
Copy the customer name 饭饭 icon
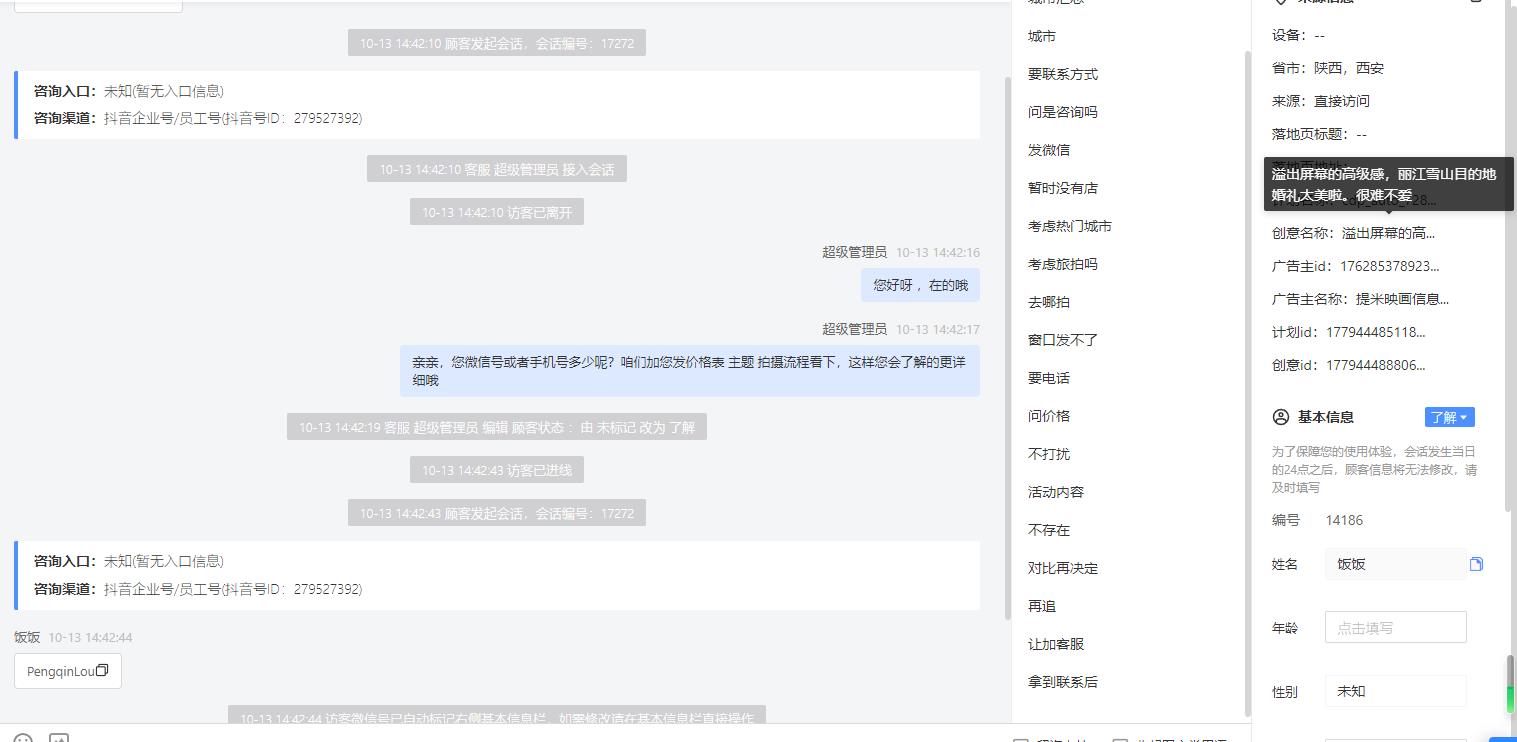[x=1476, y=564]
